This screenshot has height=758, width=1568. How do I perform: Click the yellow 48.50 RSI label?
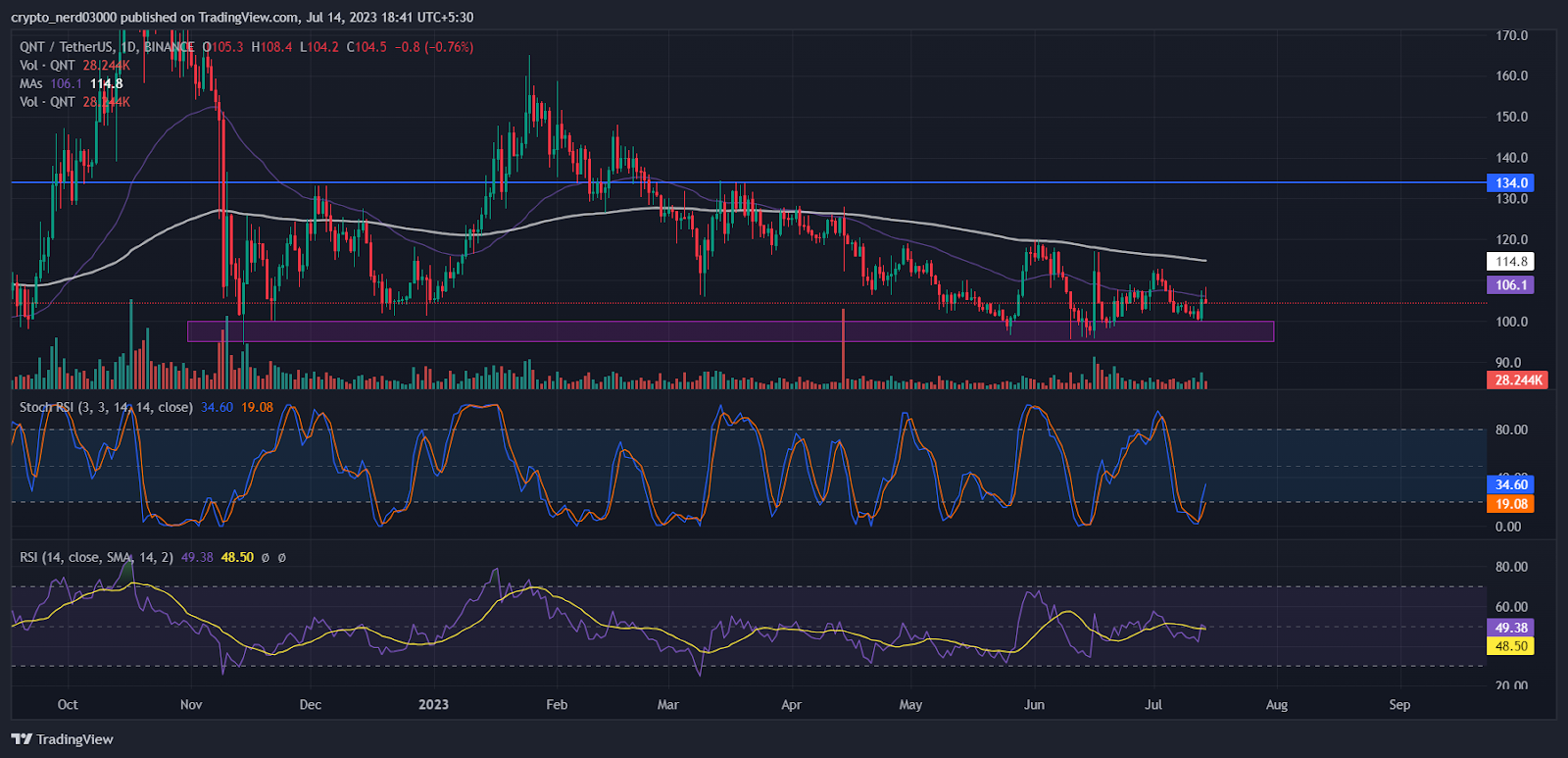click(x=1510, y=646)
